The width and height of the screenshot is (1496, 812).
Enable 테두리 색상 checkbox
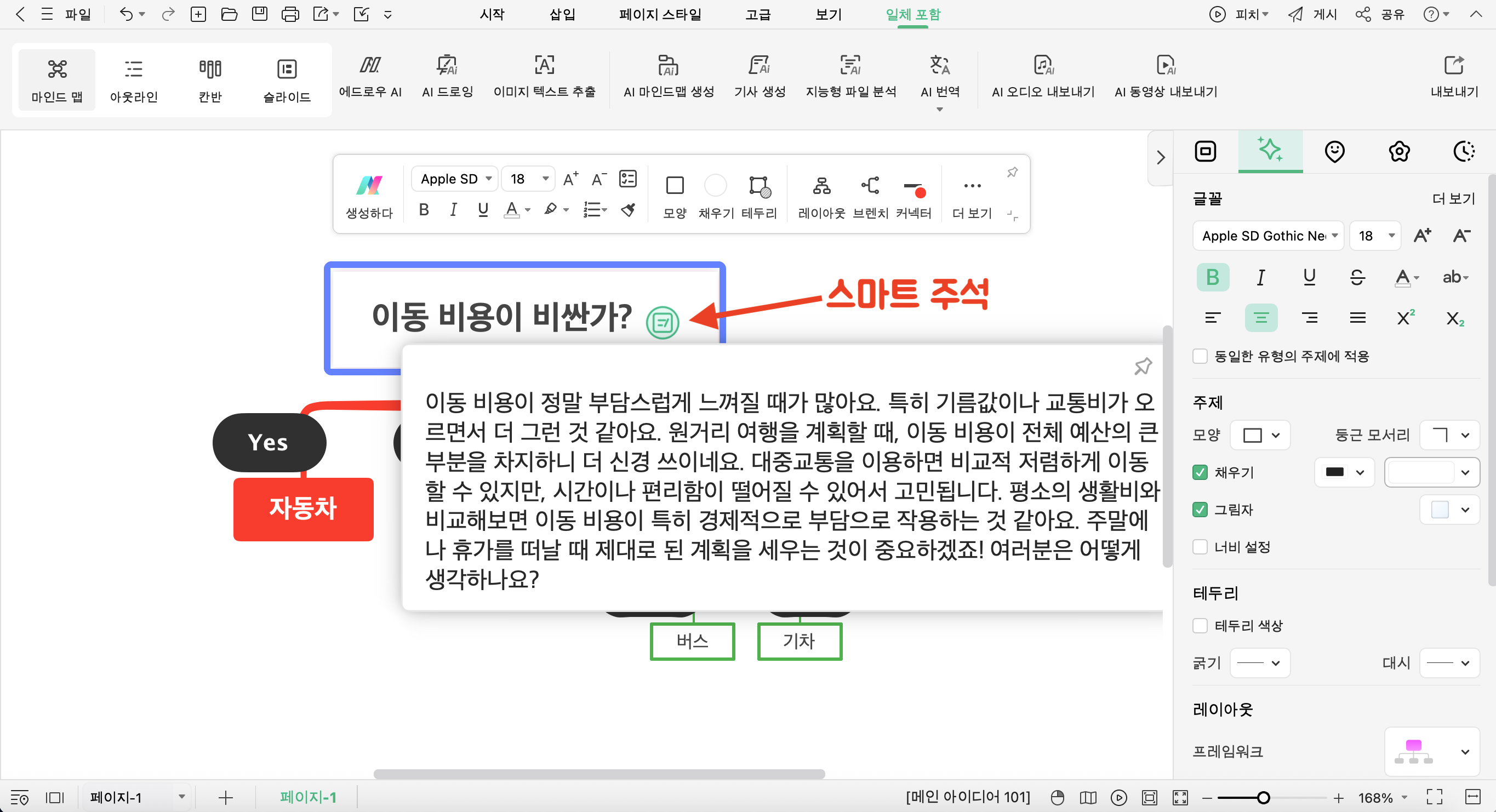click(1200, 626)
